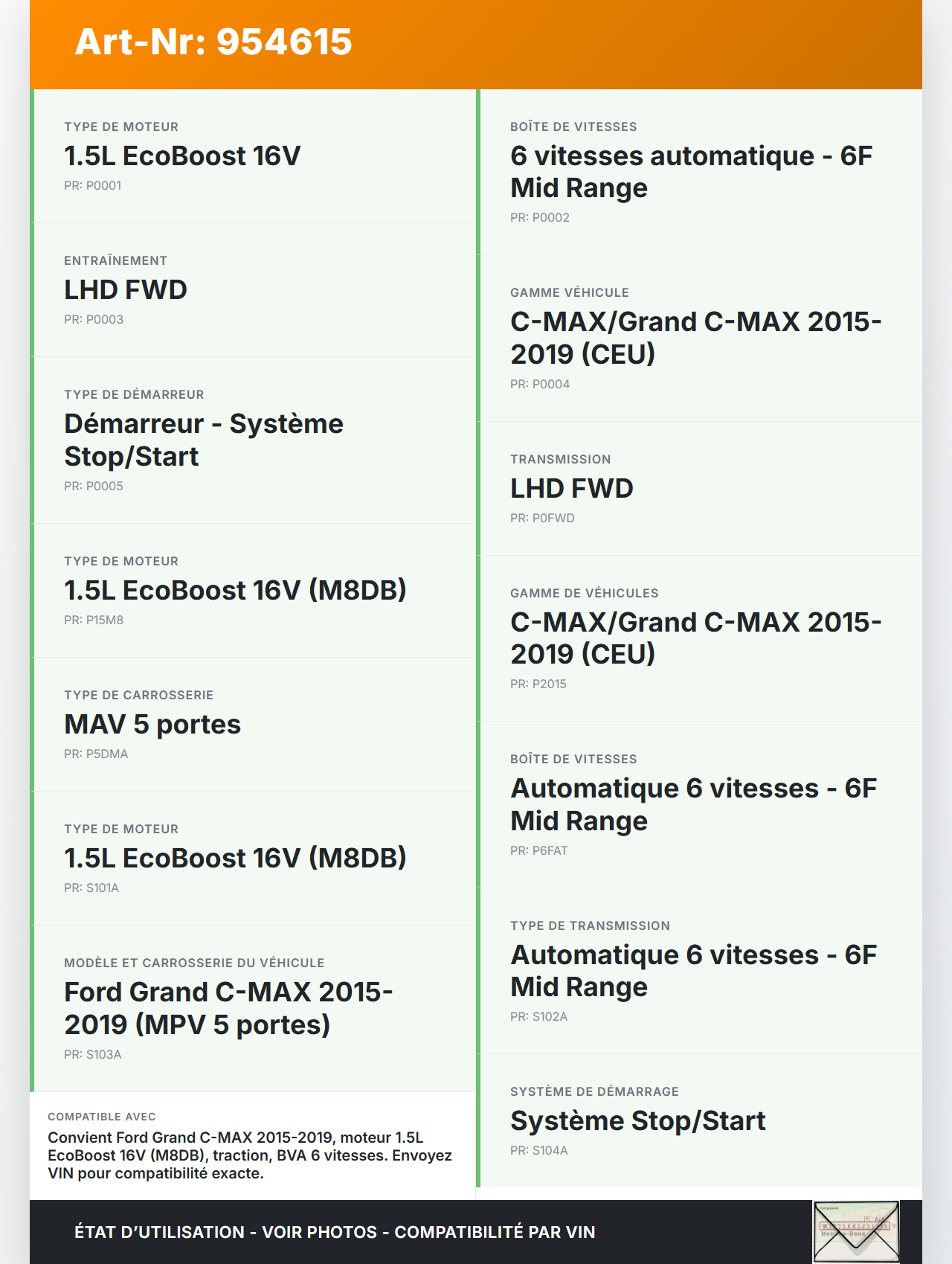Click the Démarreur - Système Stop/Start card
The height and width of the screenshot is (1264, 952).
point(253,440)
